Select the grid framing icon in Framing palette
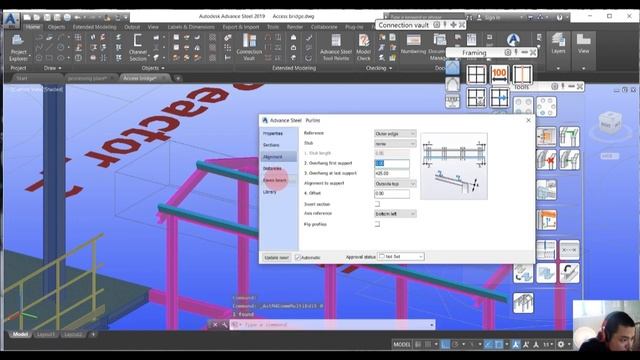 point(476,75)
